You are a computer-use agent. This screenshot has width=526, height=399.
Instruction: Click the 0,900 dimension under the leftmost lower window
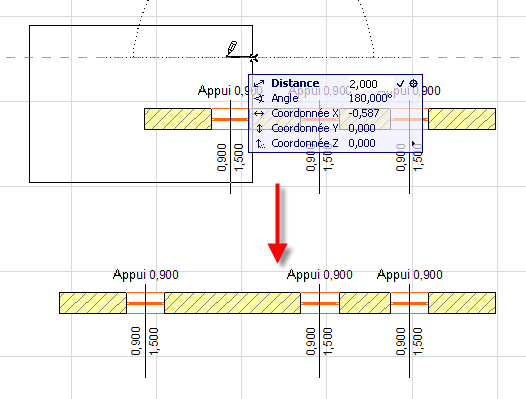pyautogui.click(x=136, y=341)
